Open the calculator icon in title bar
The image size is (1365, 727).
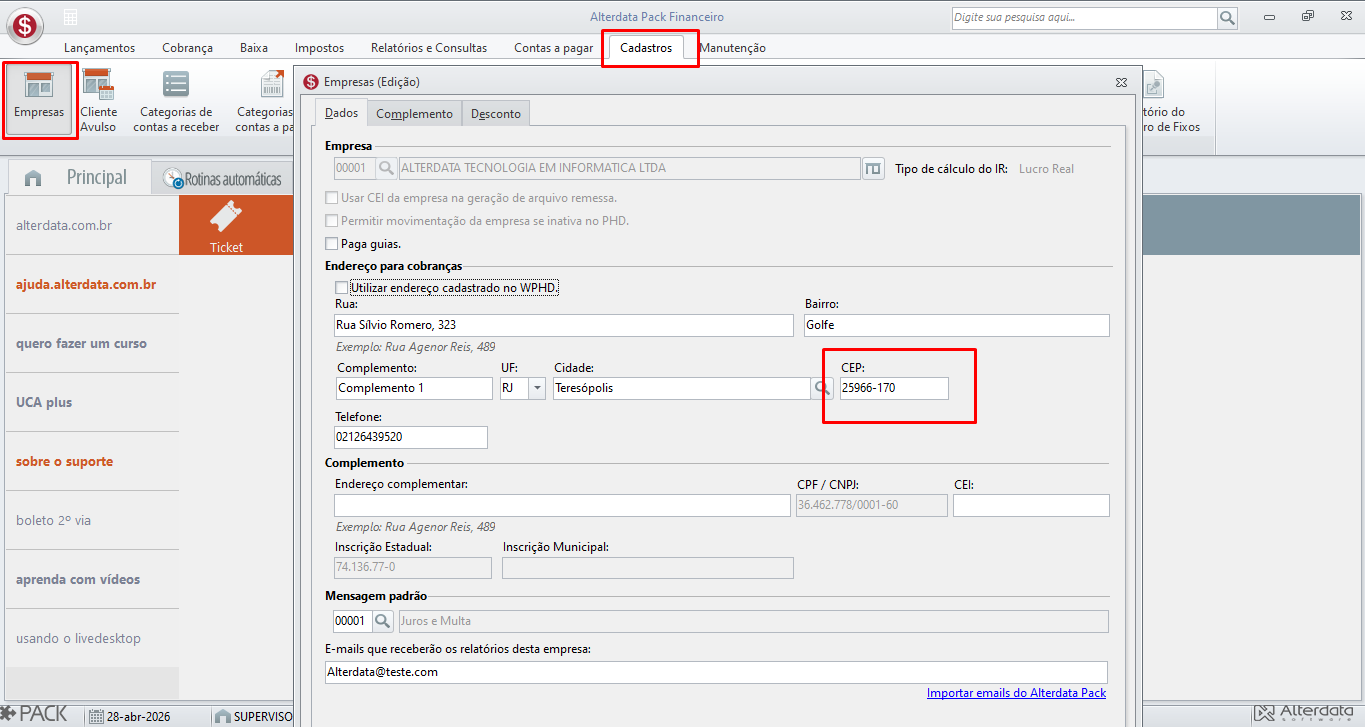(x=70, y=17)
